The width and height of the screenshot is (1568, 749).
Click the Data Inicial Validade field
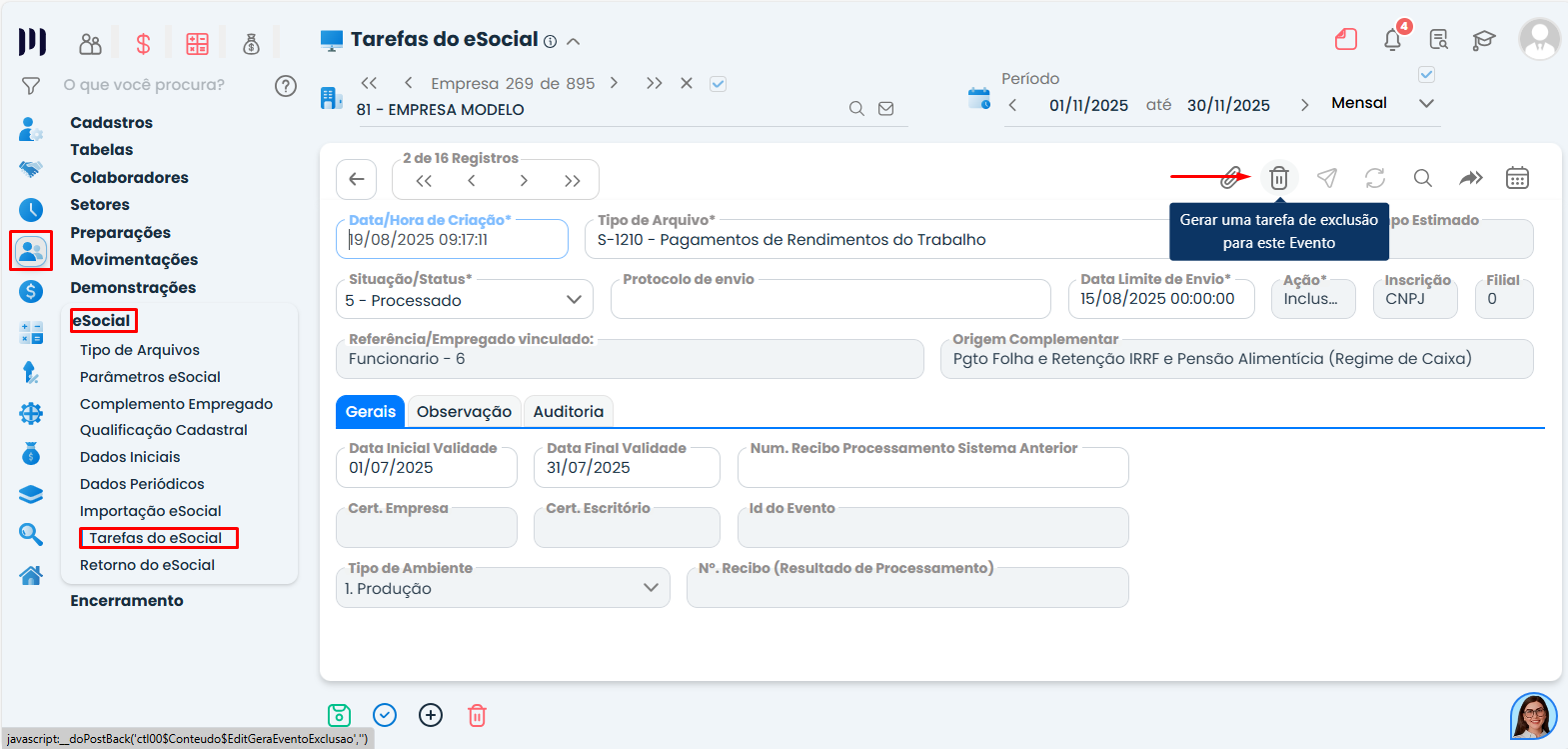(x=427, y=468)
